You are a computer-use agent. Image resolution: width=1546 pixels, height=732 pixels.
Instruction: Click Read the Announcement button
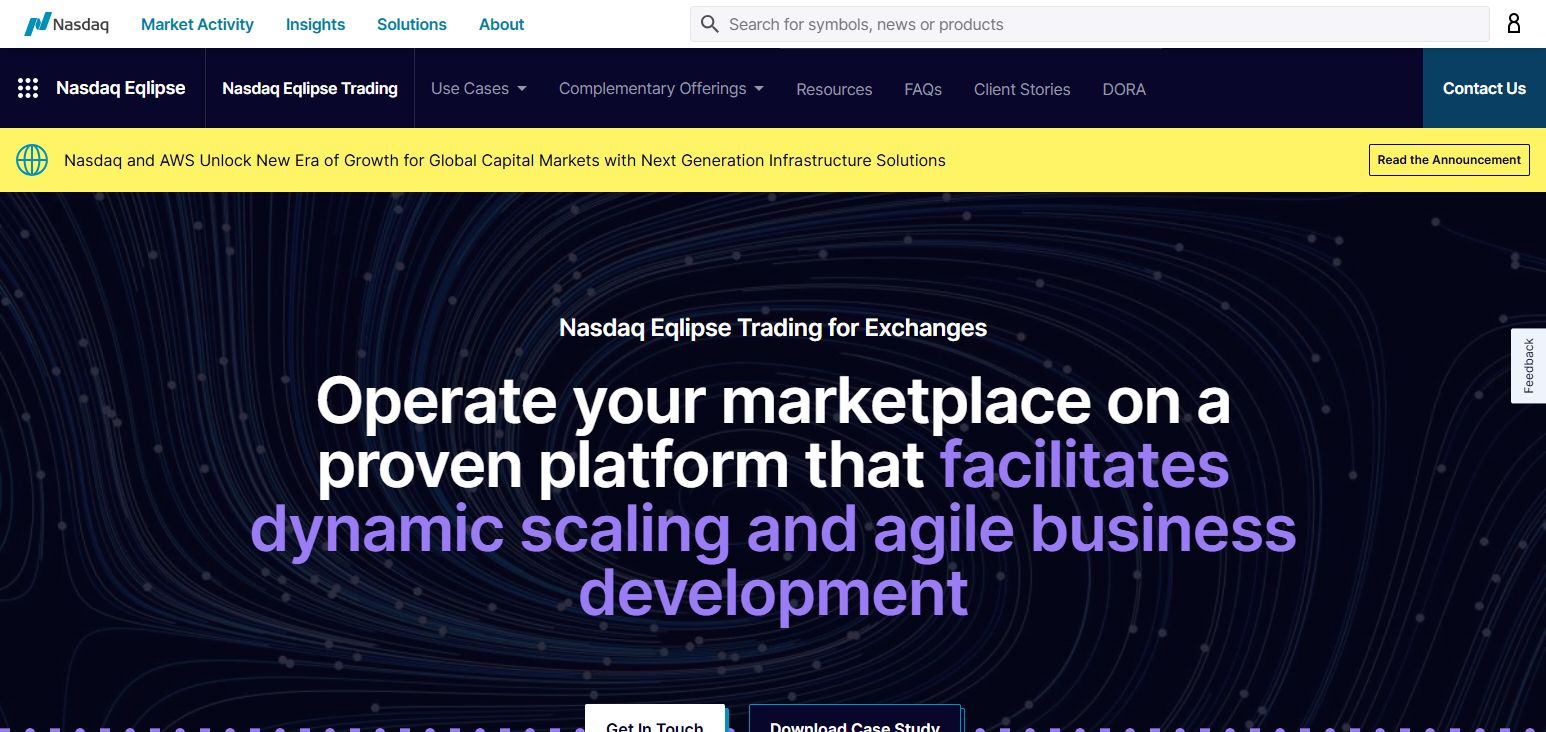pyautogui.click(x=1449, y=160)
